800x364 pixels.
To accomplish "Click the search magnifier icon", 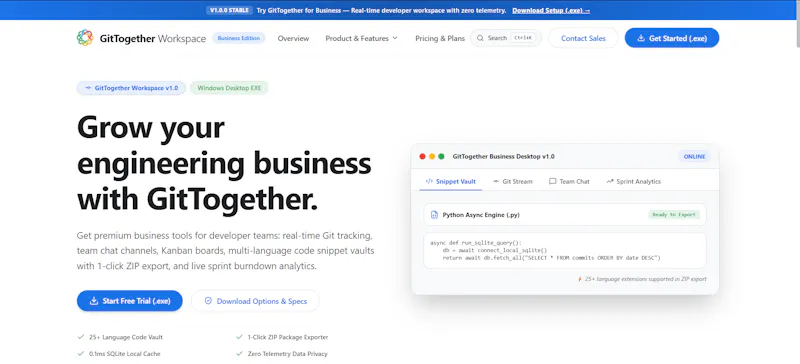I will tap(480, 38).
